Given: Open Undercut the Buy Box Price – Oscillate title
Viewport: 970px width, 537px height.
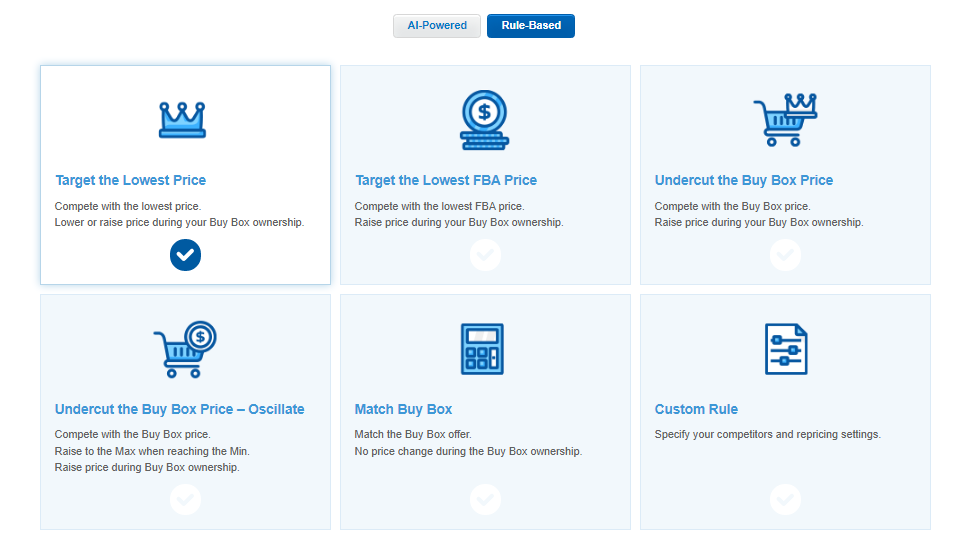Looking at the screenshot, I should pyautogui.click(x=179, y=409).
